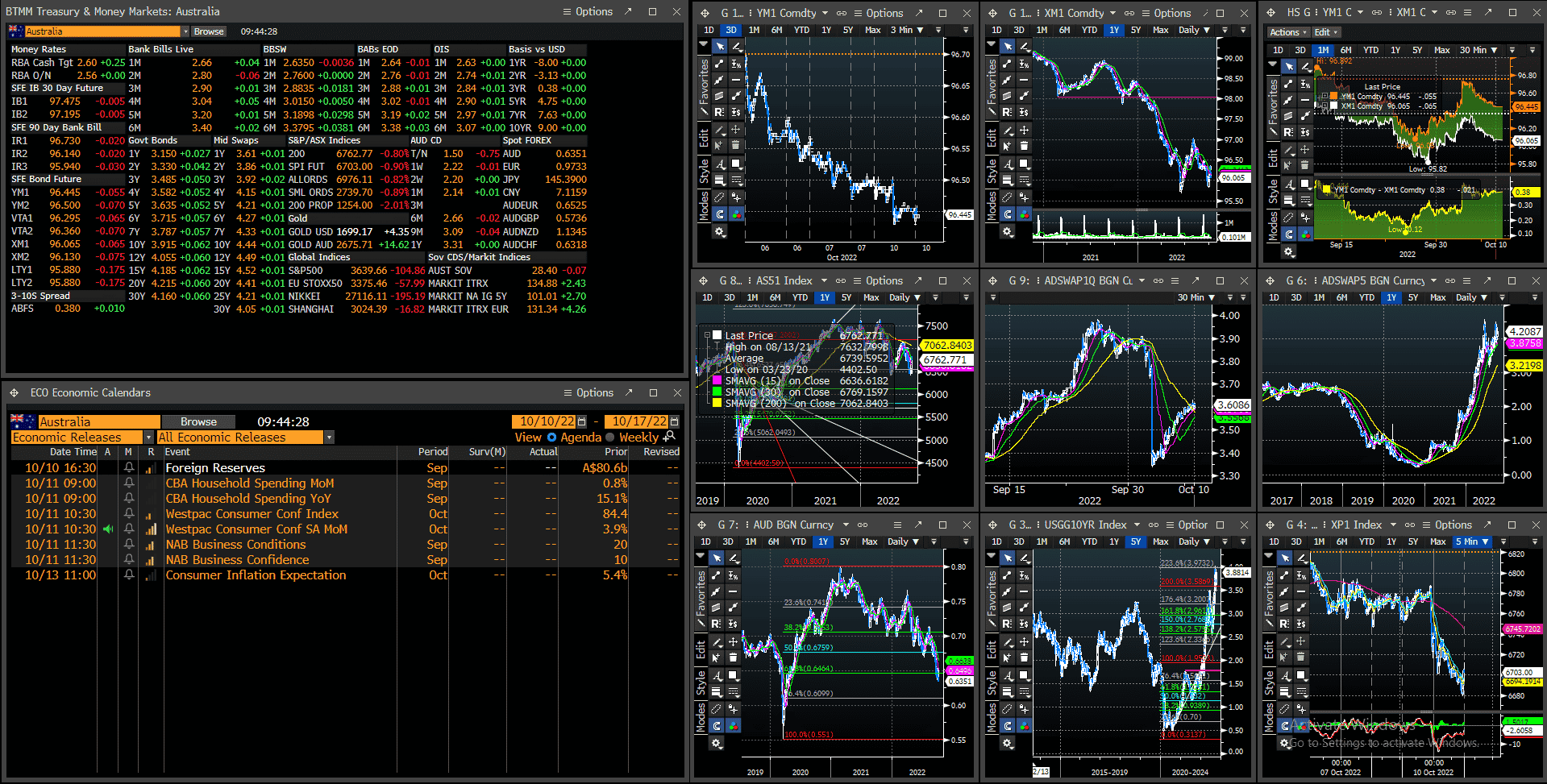
Task: Select the pointer cursor tool in AUD BGN chart
Action: pyautogui.click(x=717, y=558)
